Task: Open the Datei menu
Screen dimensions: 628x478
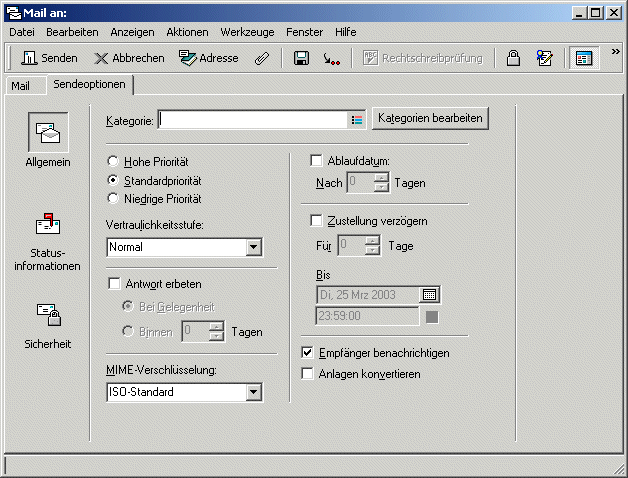Action: pyautogui.click(x=22, y=32)
